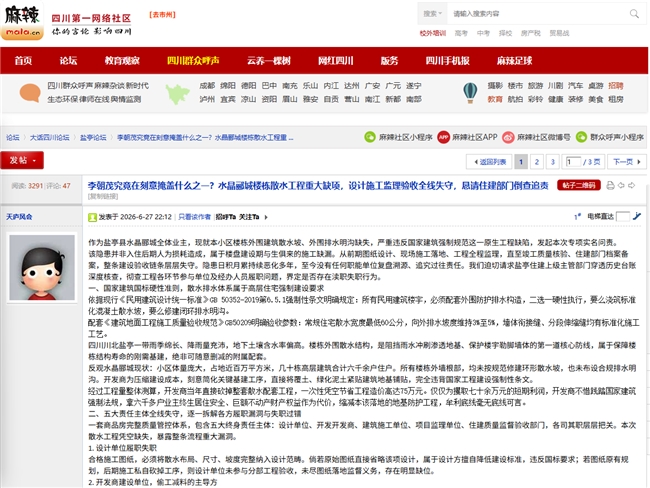Open the 南部 city link
Screen dimensions: 650x488
[x=414, y=100]
